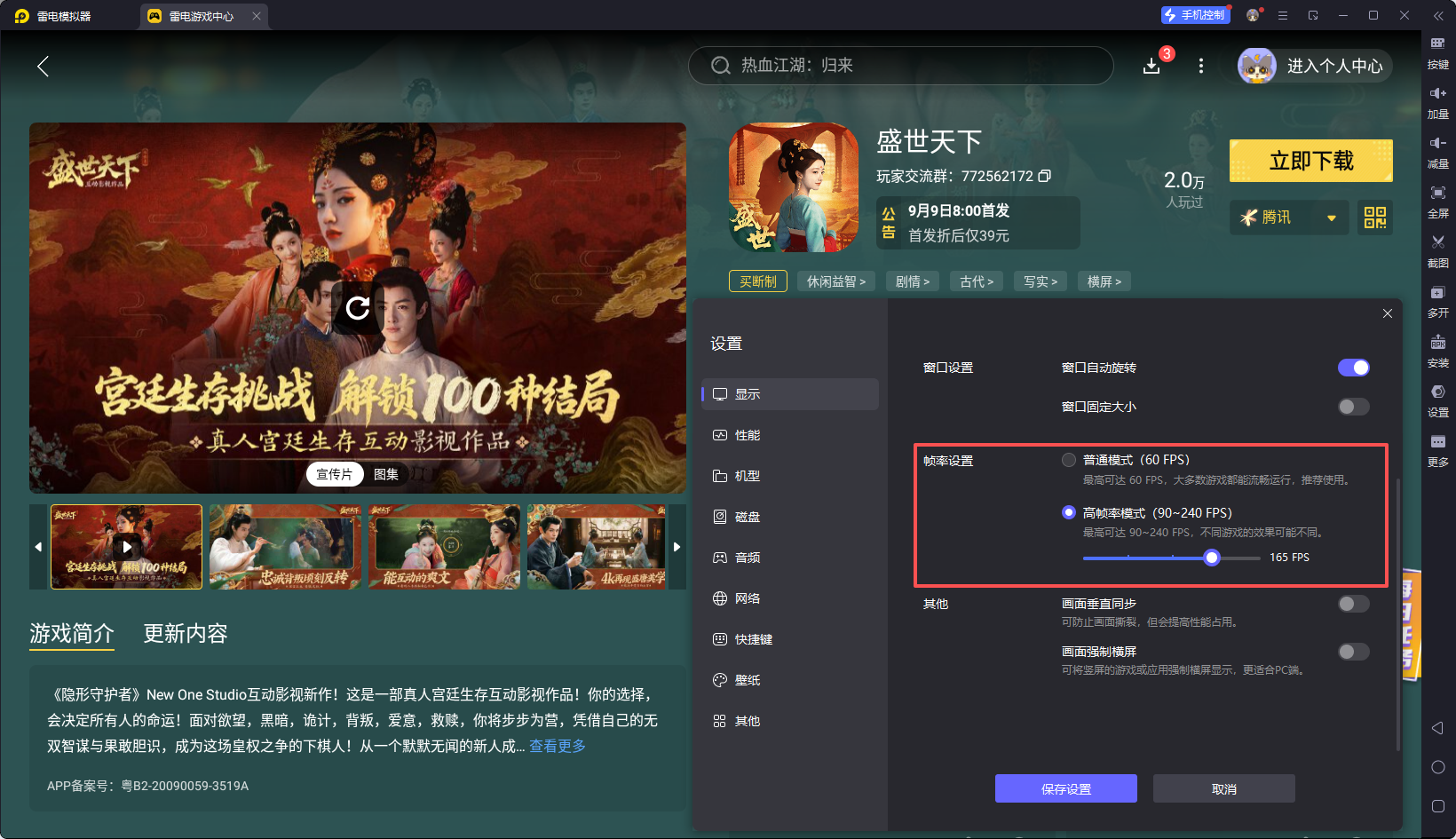Click the 查看更多 link in description
Image resolution: width=1456 pixels, height=839 pixels.
pyautogui.click(x=558, y=746)
